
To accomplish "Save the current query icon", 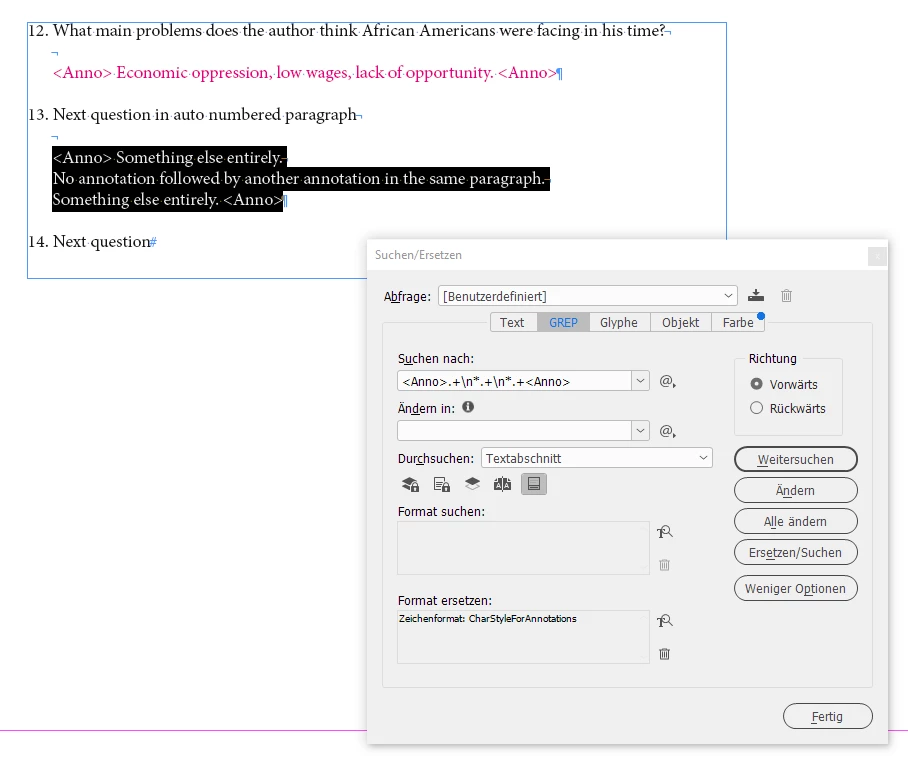I will [756, 296].
